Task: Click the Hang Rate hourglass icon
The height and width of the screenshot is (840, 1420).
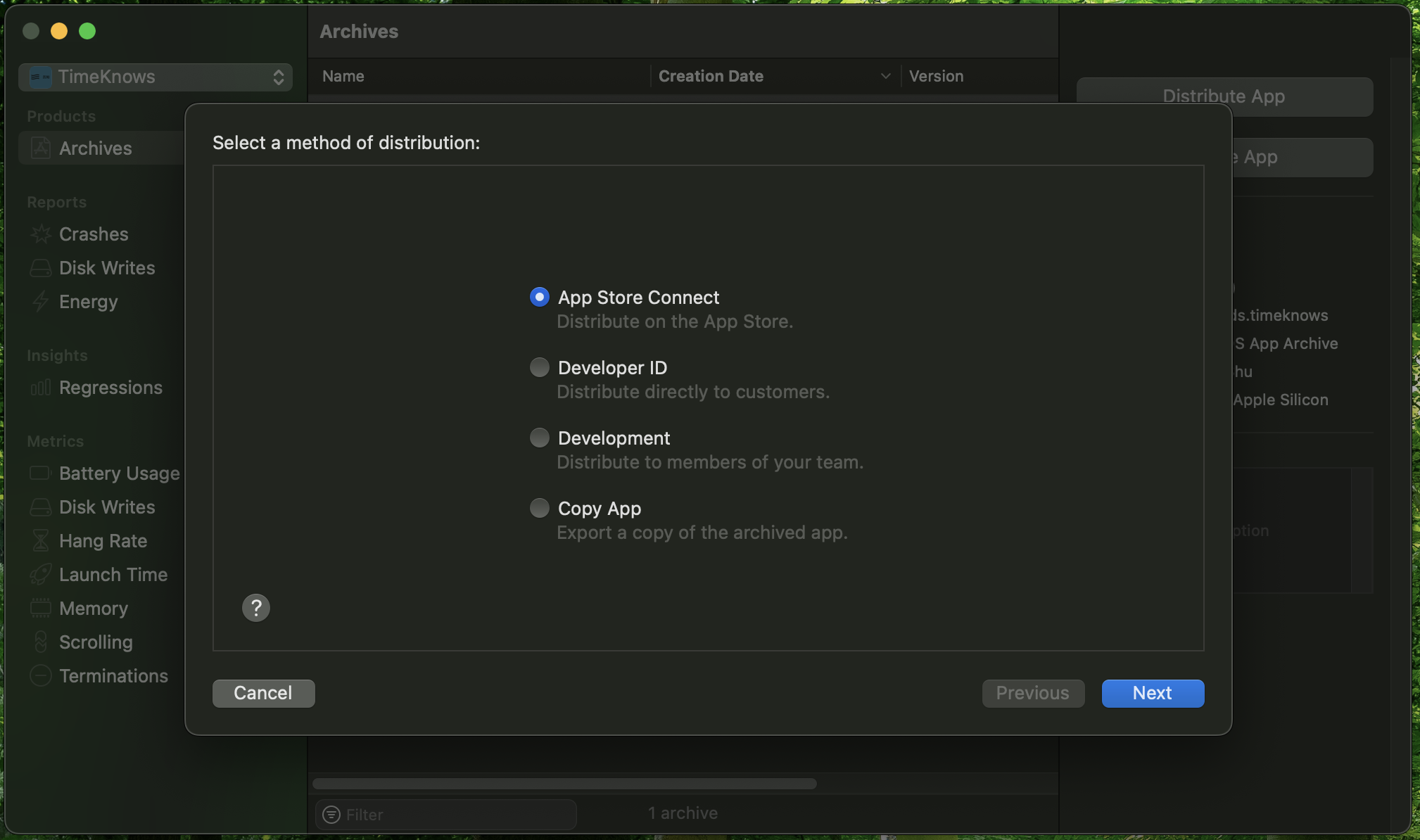Action: click(x=41, y=541)
